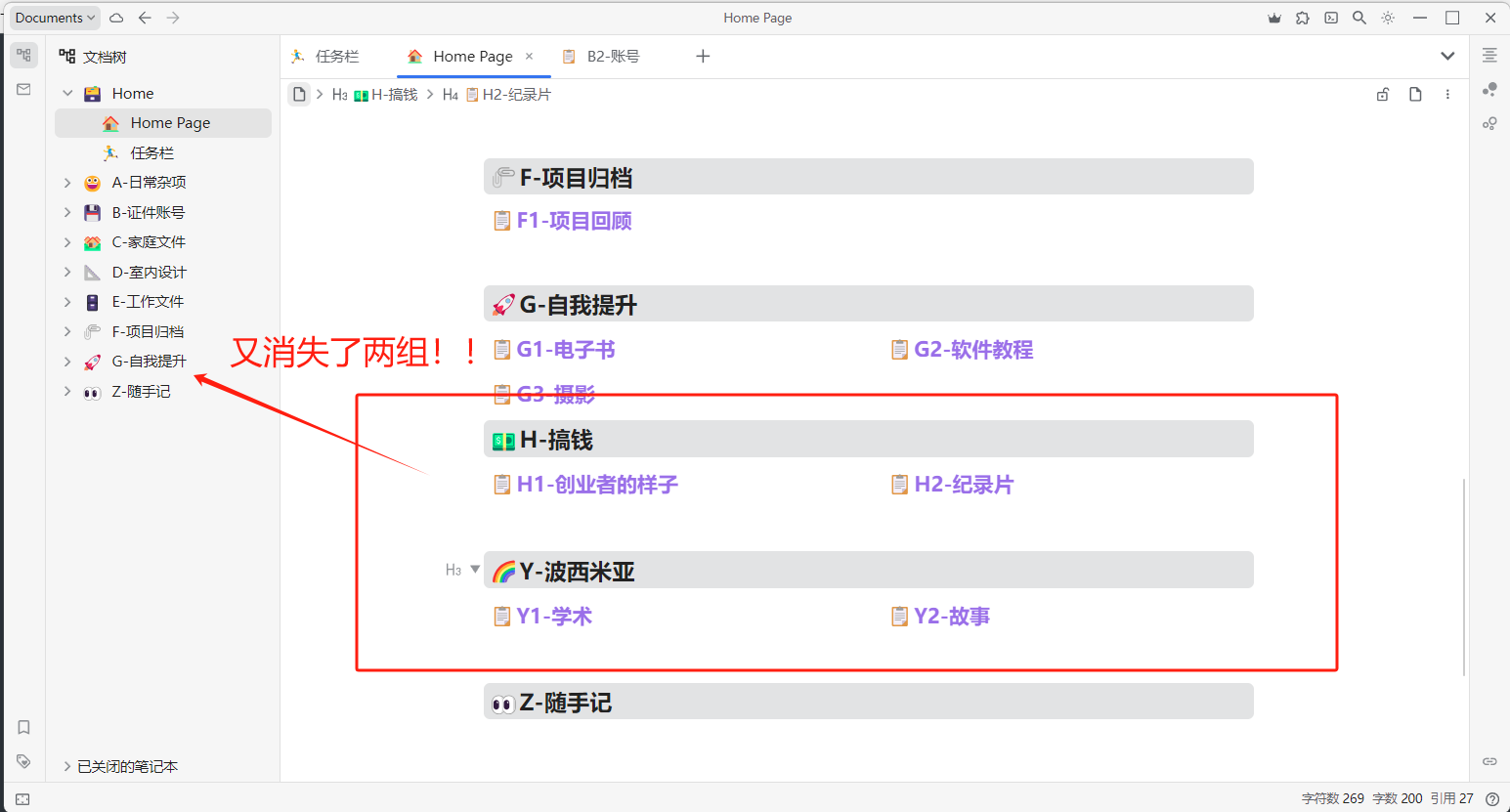Select Home Page in the file tree
Image resolution: width=1510 pixels, height=812 pixels.
coord(163,123)
